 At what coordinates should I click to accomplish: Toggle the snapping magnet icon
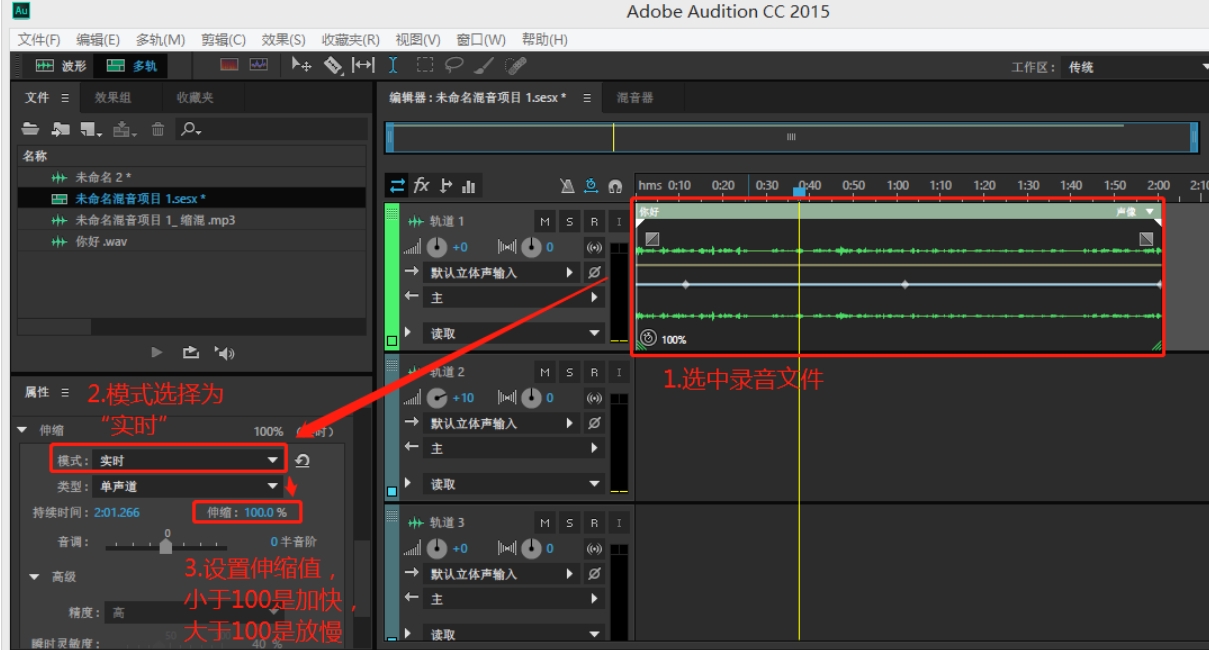615,186
